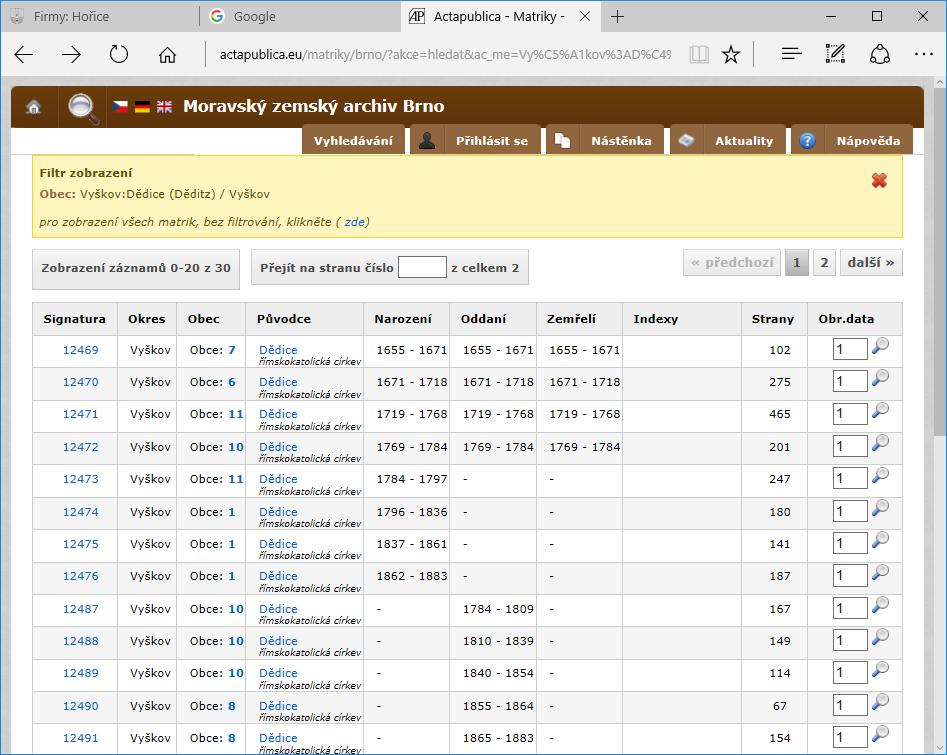
Task: Open the Přihlásit se tab
Action: click(x=492, y=141)
